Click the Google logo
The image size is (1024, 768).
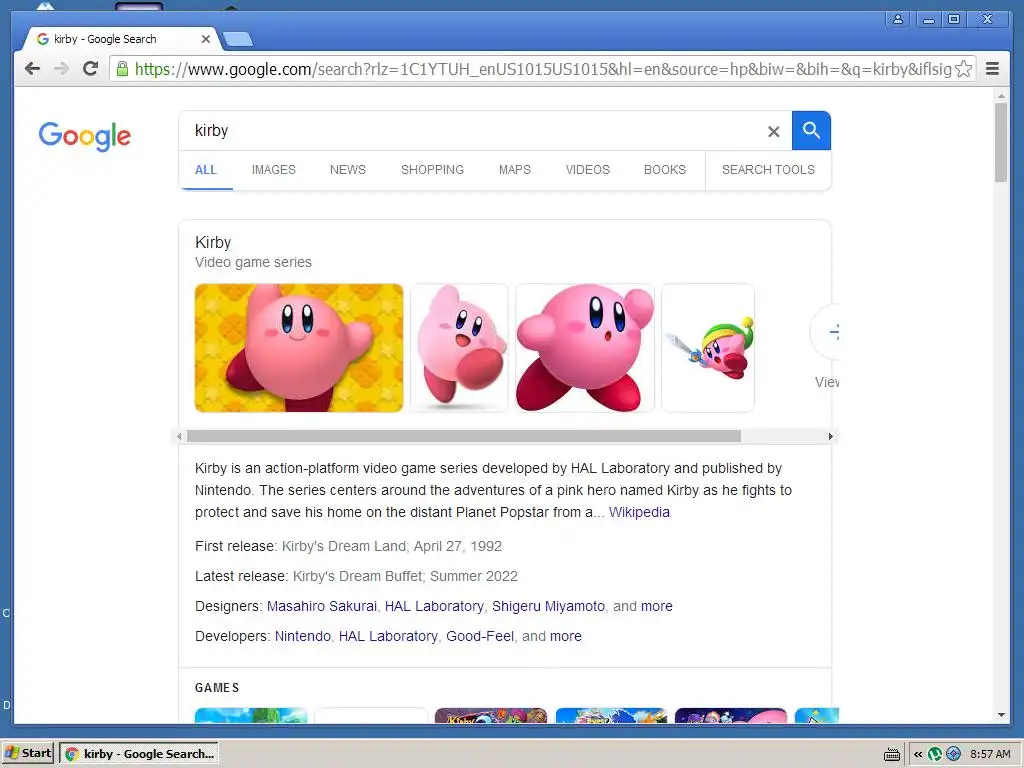(85, 136)
